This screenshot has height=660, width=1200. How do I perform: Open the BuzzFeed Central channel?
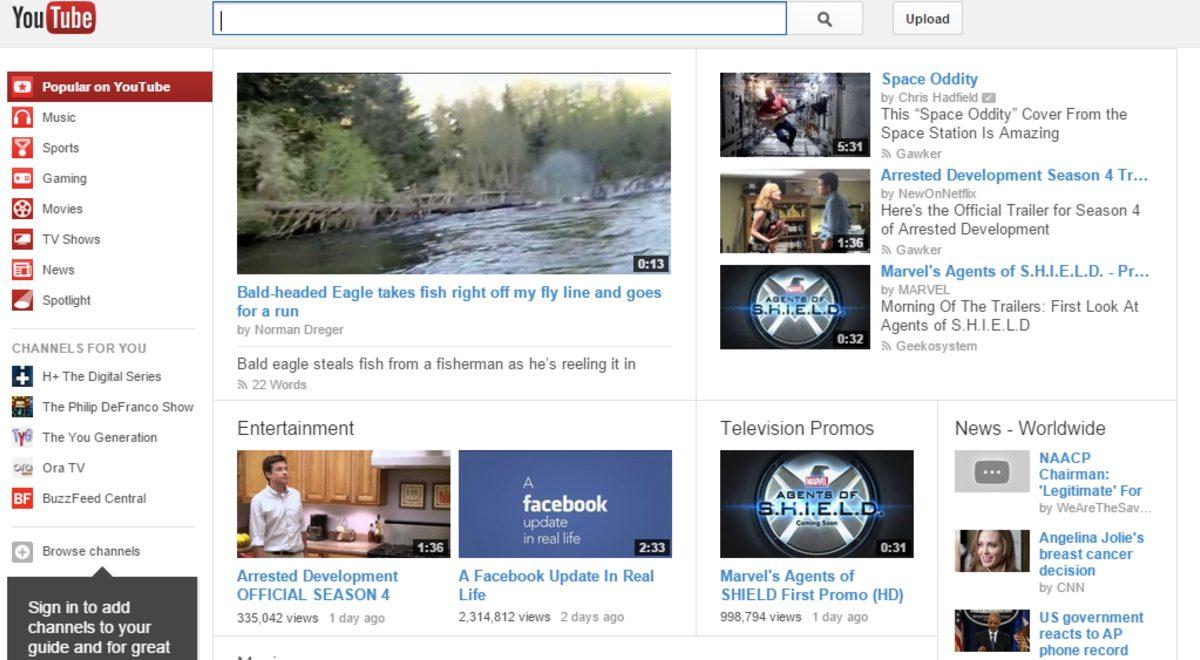click(94, 498)
